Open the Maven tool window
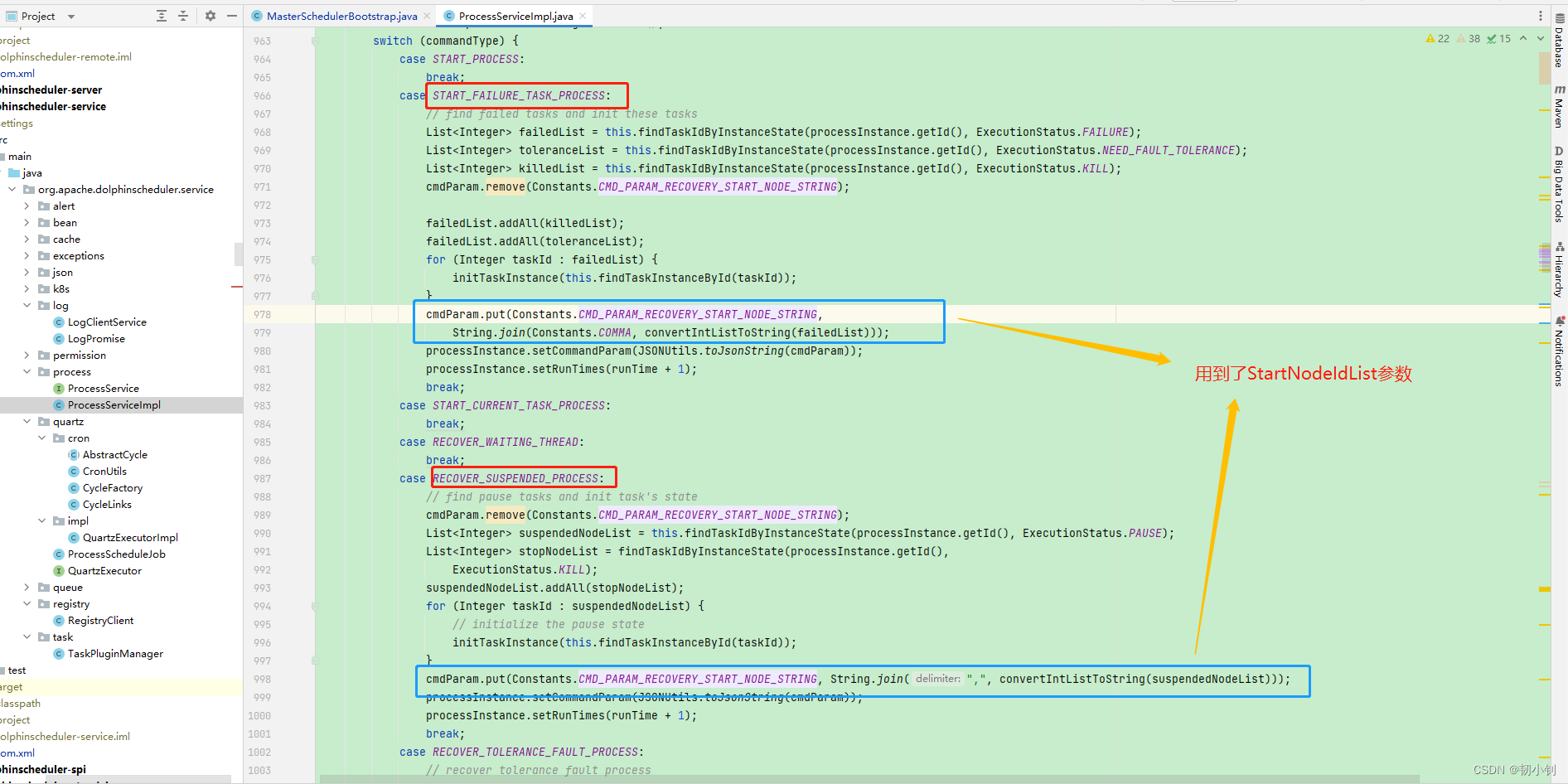 click(x=1559, y=106)
